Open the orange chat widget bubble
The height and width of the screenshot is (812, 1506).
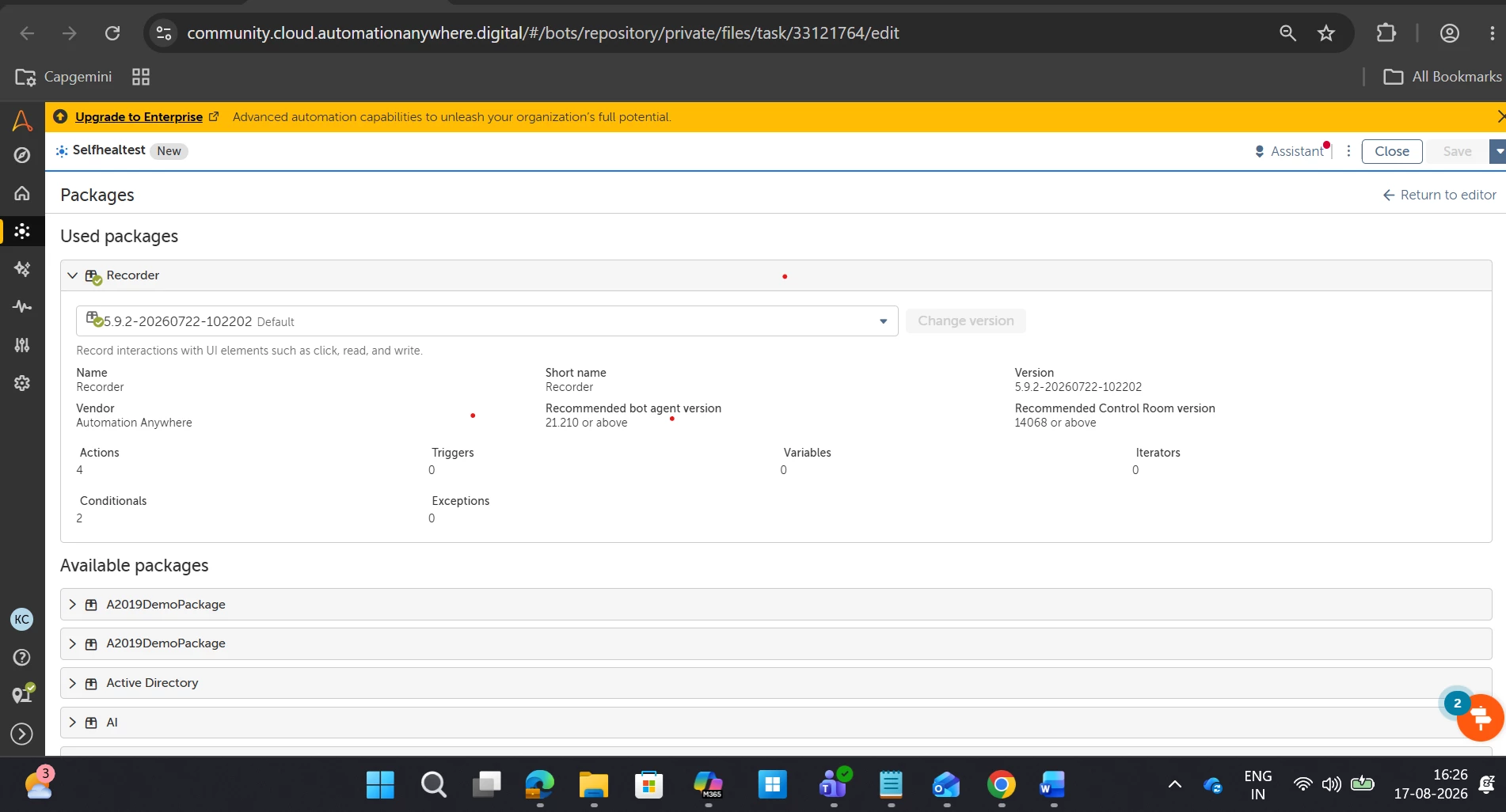point(1479,717)
